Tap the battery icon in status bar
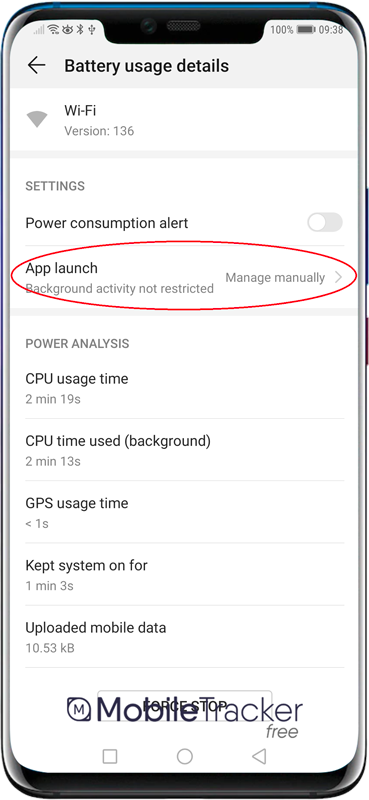Image resolution: width=369 pixels, height=800 pixels. [306, 30]
